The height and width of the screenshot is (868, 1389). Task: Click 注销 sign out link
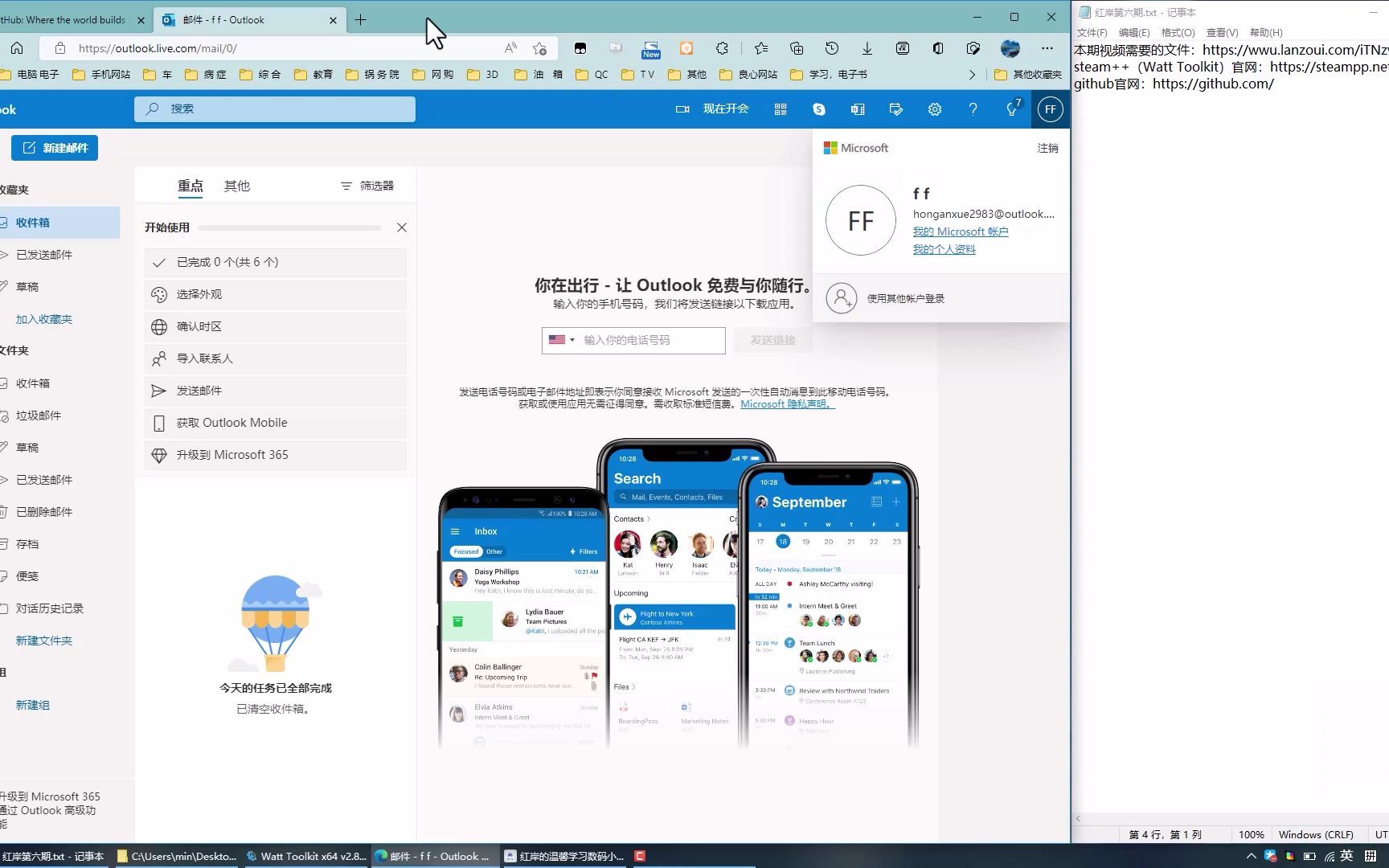coord(1047,148)
